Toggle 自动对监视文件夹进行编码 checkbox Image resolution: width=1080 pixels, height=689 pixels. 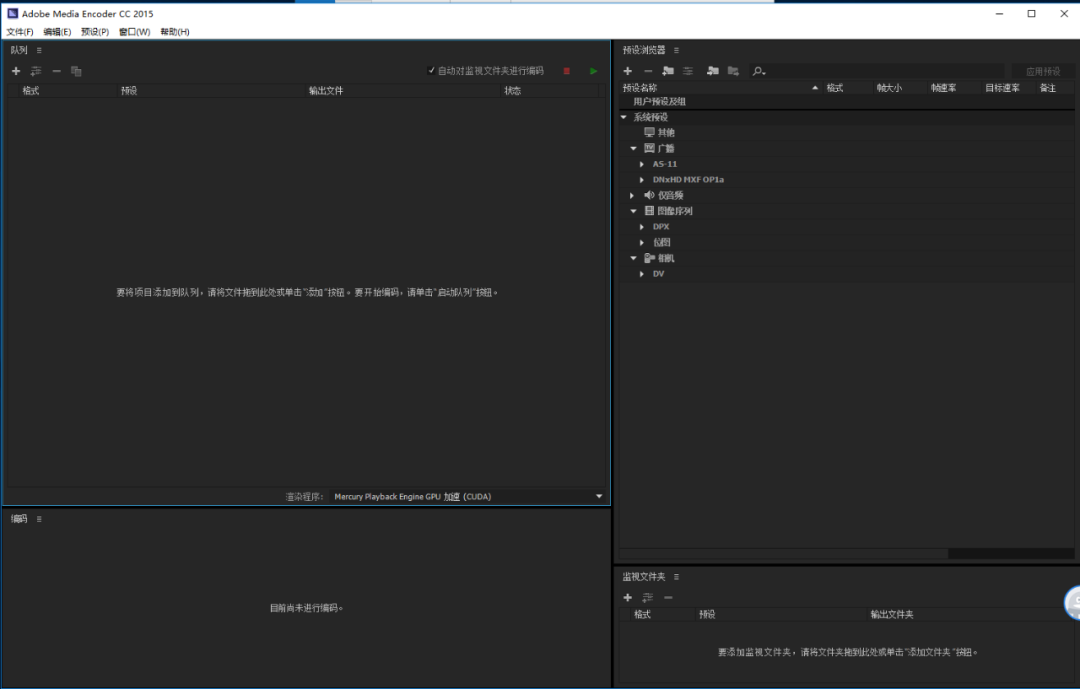pyautogui.click(x=431, y=70)
